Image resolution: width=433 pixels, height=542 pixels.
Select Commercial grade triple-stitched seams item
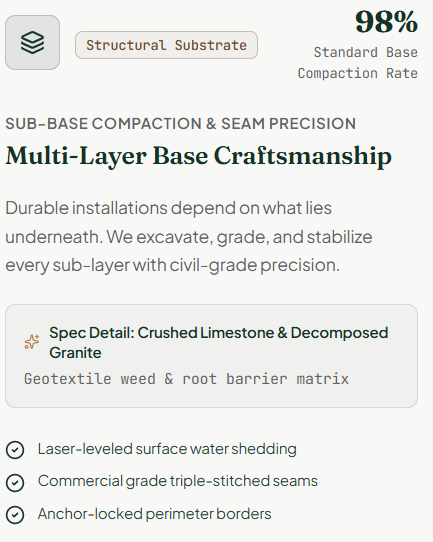pos(161,482)
